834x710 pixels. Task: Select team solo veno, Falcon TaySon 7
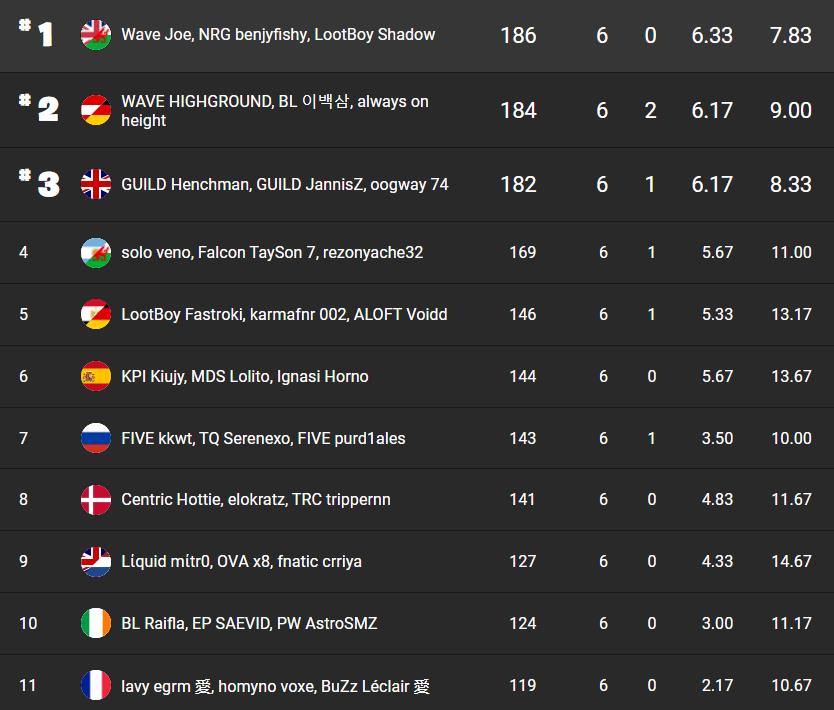pos(272,252)
